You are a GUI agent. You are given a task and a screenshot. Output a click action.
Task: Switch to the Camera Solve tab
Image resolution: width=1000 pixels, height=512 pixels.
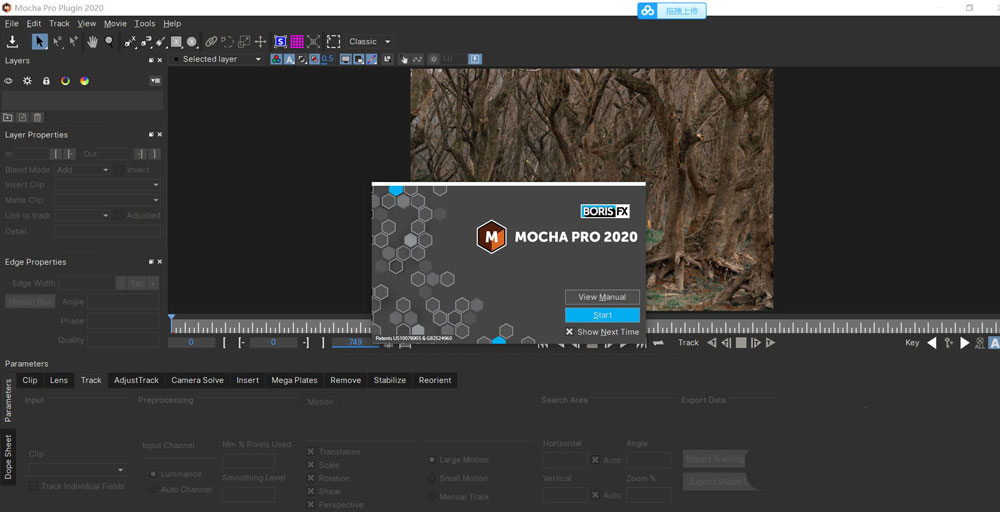pyautogui.click(x=197, y=380)
